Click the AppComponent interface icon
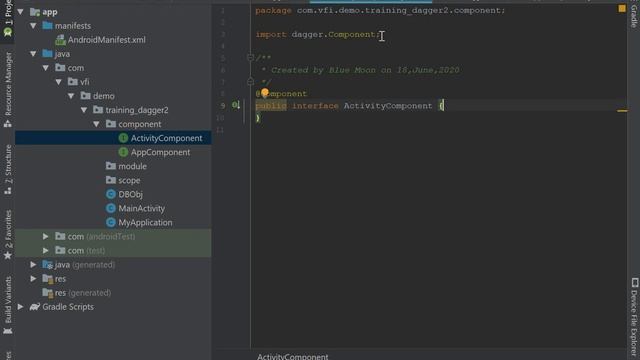Image resolution: width=640 pixels, height=360 pixels. click(x=123, y=152)
